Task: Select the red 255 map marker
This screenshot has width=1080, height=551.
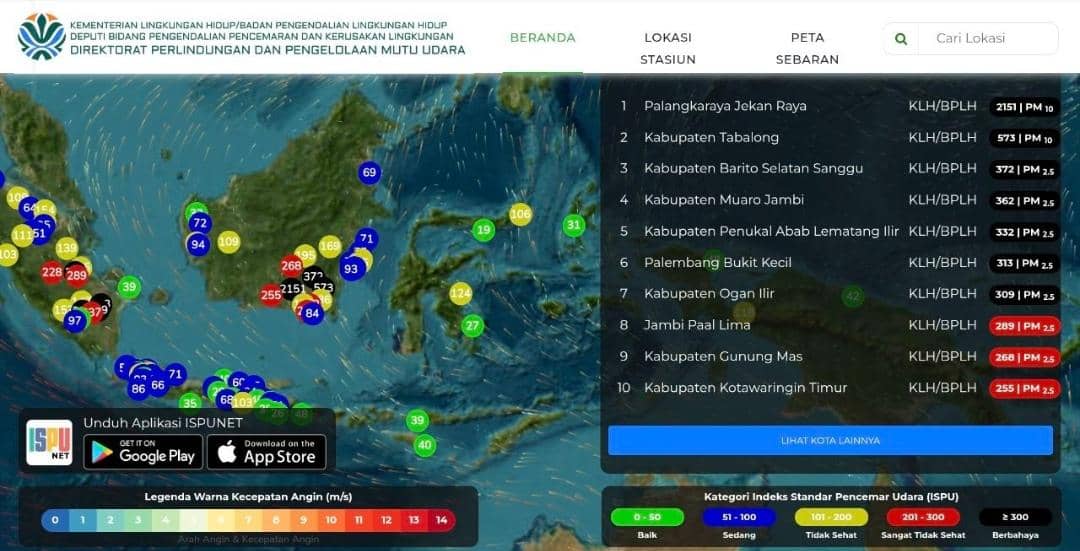Action: point(271,295)
